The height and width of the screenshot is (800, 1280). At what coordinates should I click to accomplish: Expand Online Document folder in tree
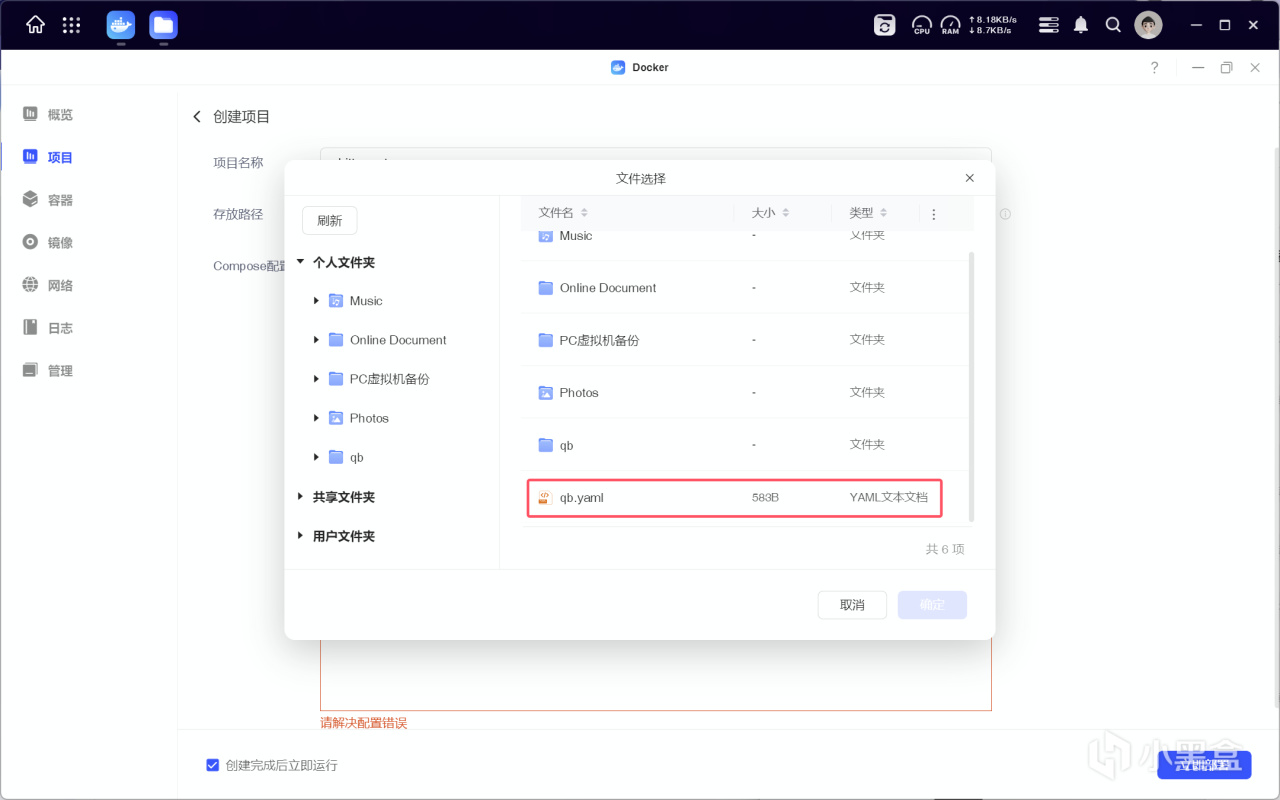(x=316, y=340)
